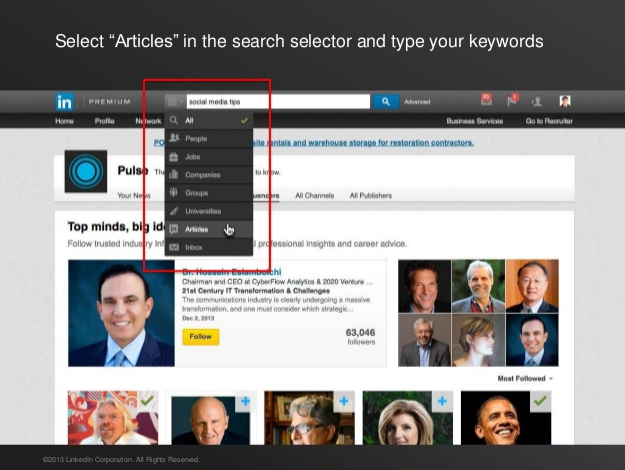This screenshot has width=625, height=470.
Task: Open the search category selector dropdown
Action: point(175,102)
